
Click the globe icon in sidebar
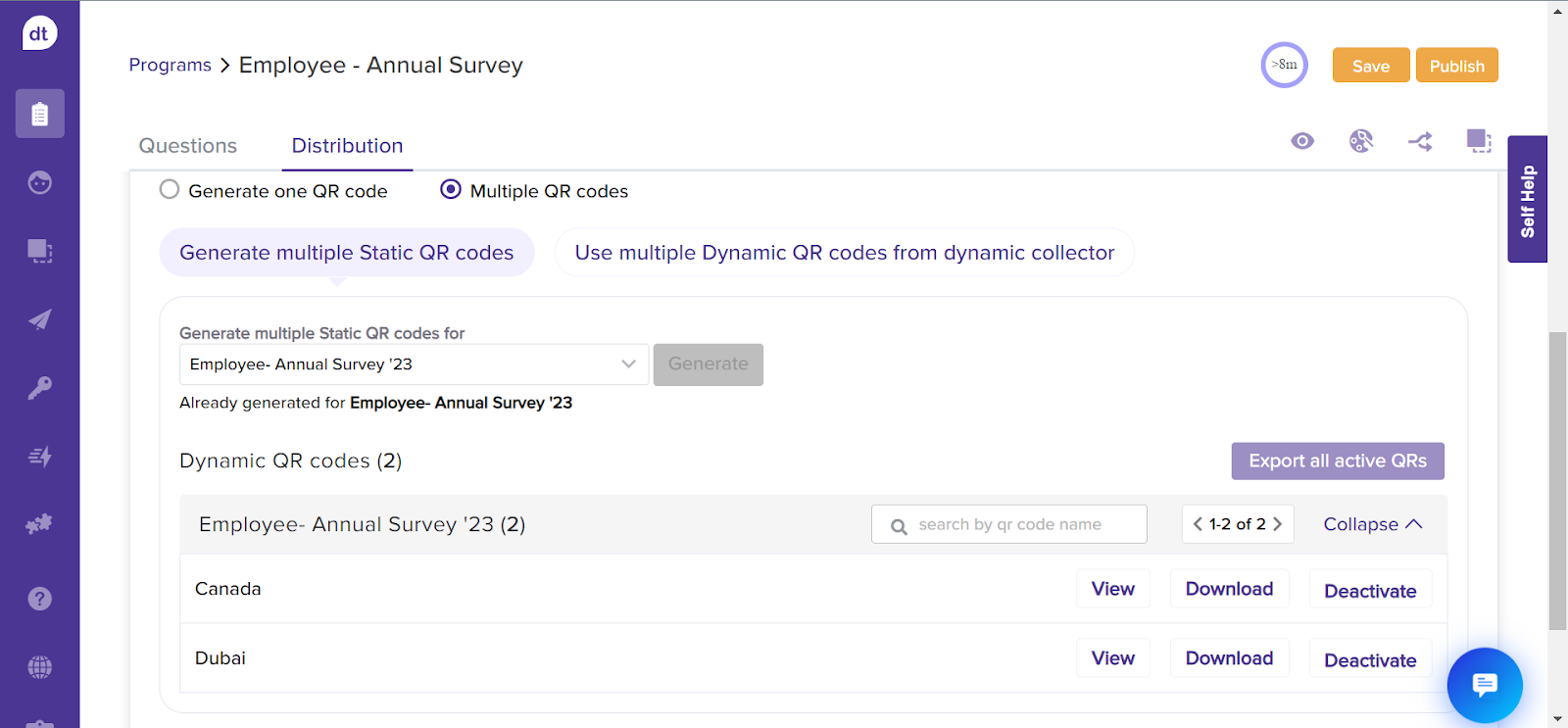tap(39, 667)
